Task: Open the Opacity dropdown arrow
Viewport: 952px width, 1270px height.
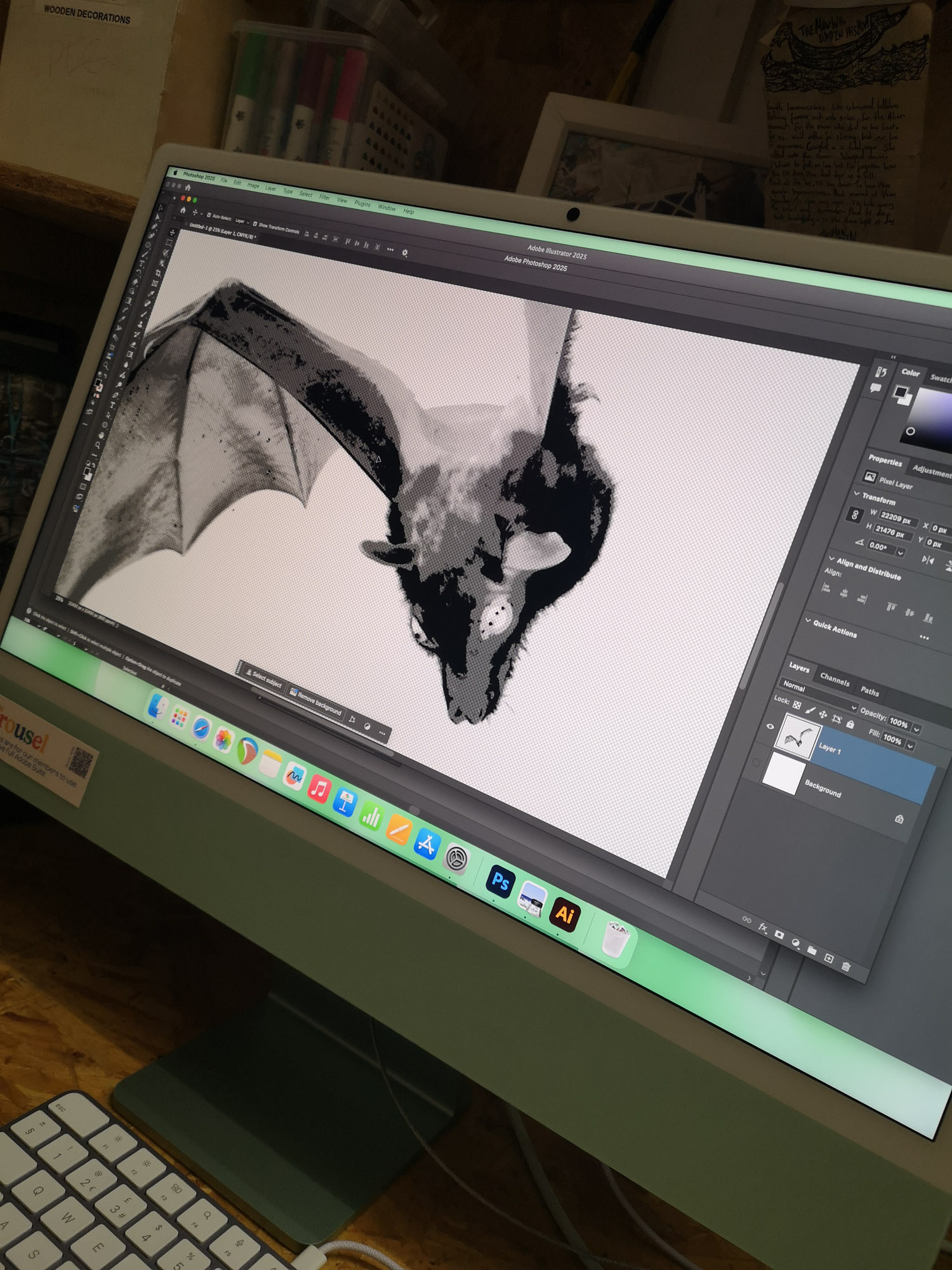Action: coord(916,730)
